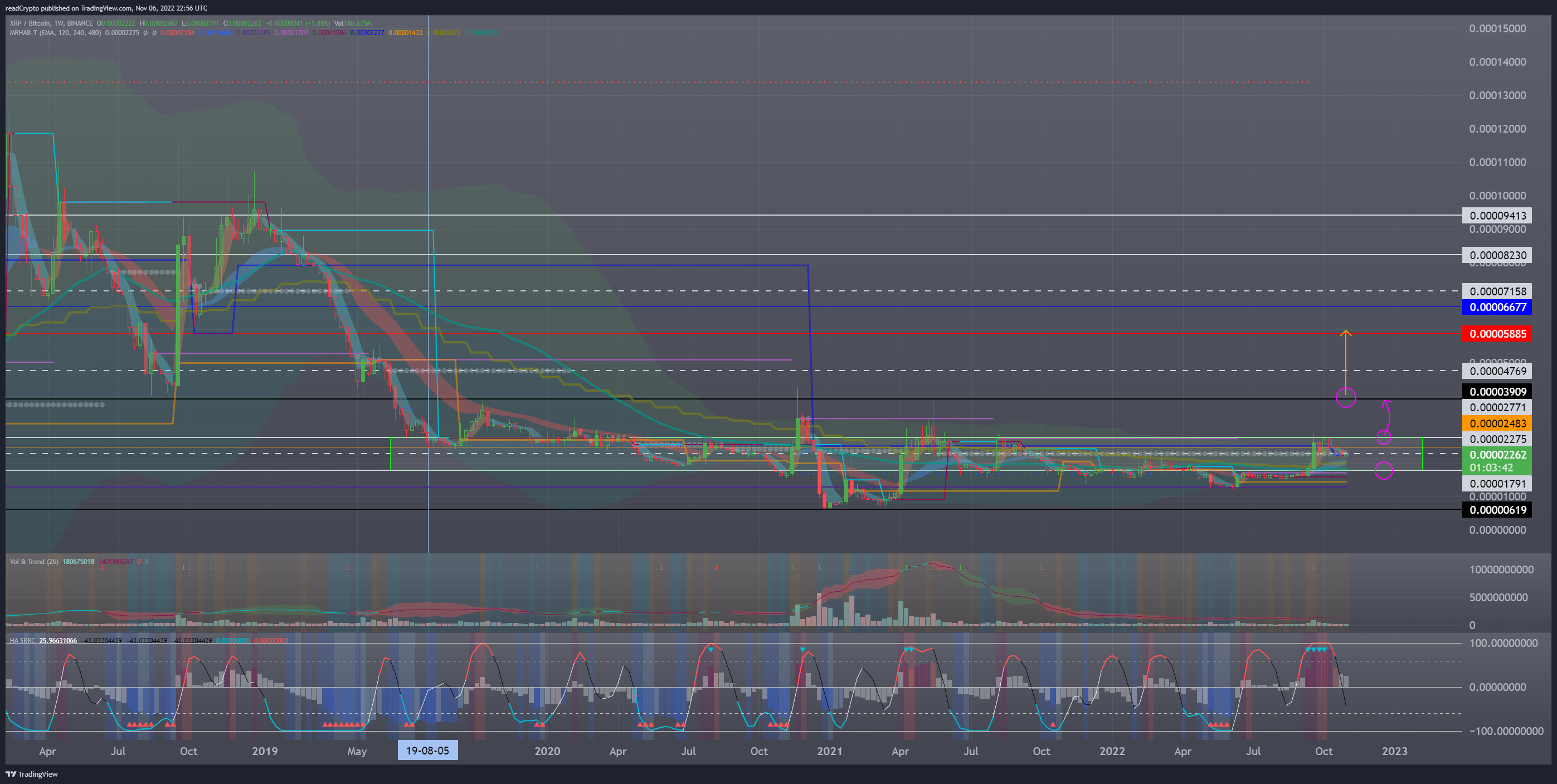Click the orange 0.00001433 MRHAB-T legend value

(405, 33)
